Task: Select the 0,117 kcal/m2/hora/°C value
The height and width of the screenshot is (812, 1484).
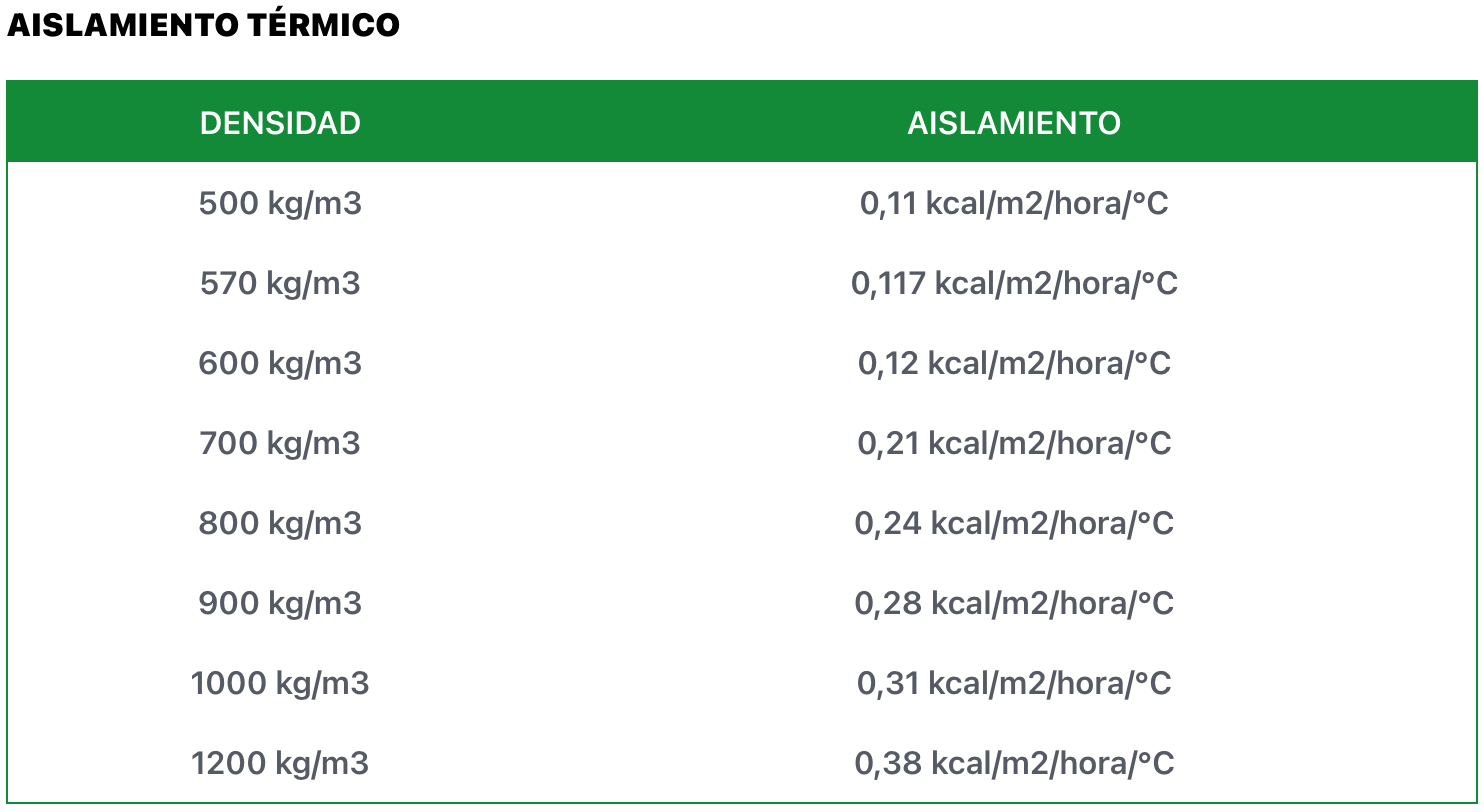Action: coord(1014,284)
